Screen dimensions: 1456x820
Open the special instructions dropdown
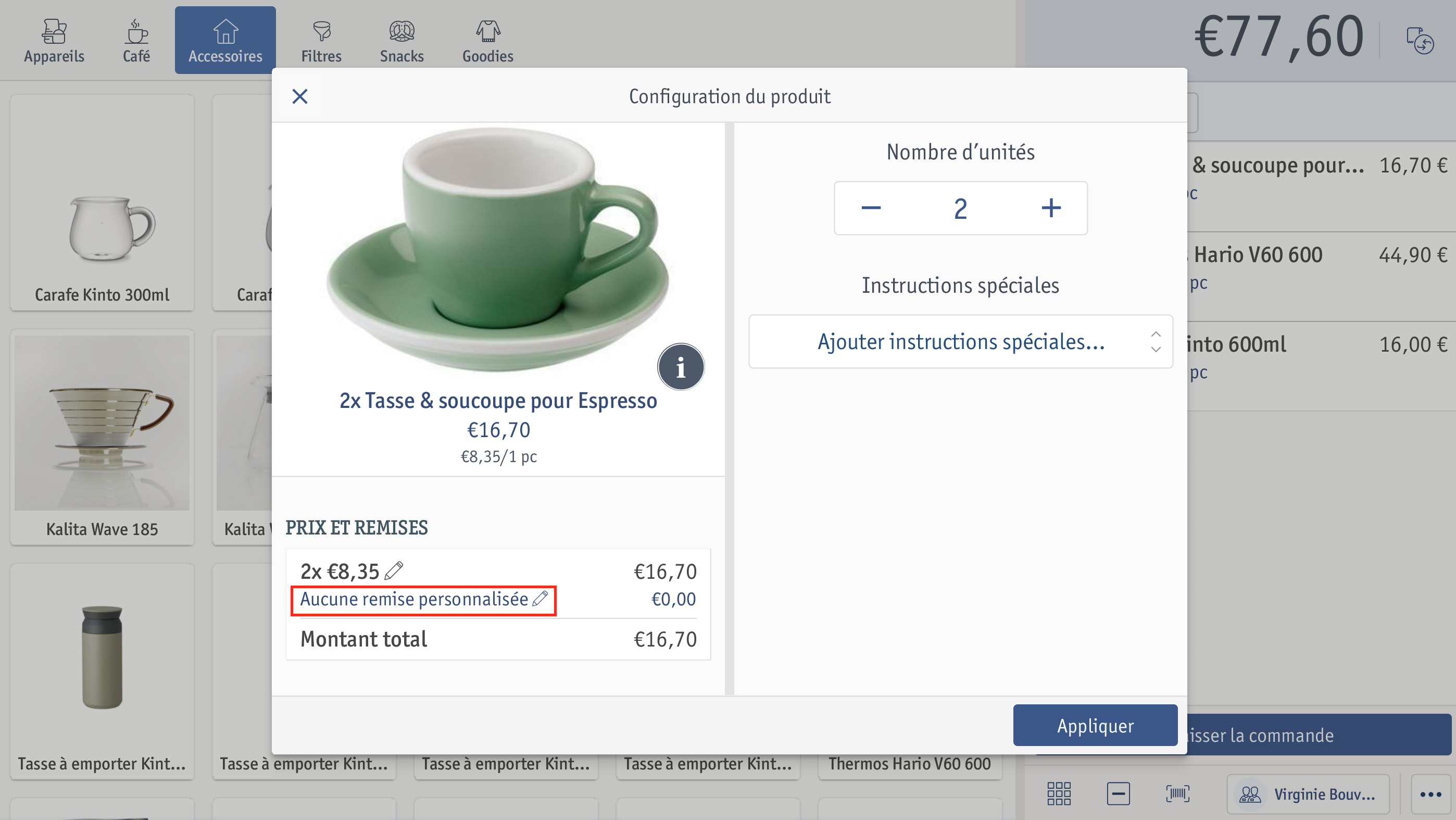[960, 342]
